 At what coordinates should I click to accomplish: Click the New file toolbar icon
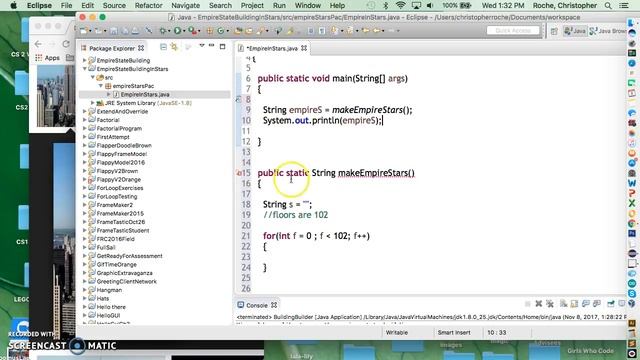click(83, 31)
